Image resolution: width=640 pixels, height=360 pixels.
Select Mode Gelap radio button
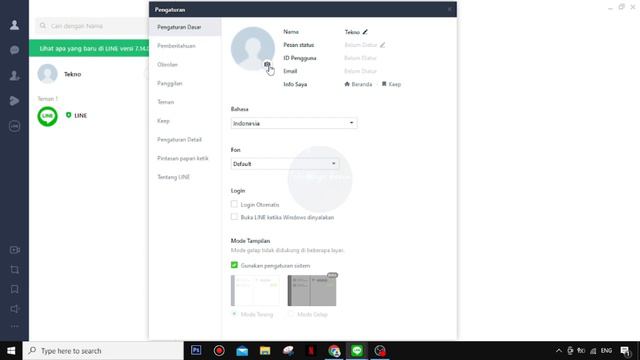tap(291, 314)
